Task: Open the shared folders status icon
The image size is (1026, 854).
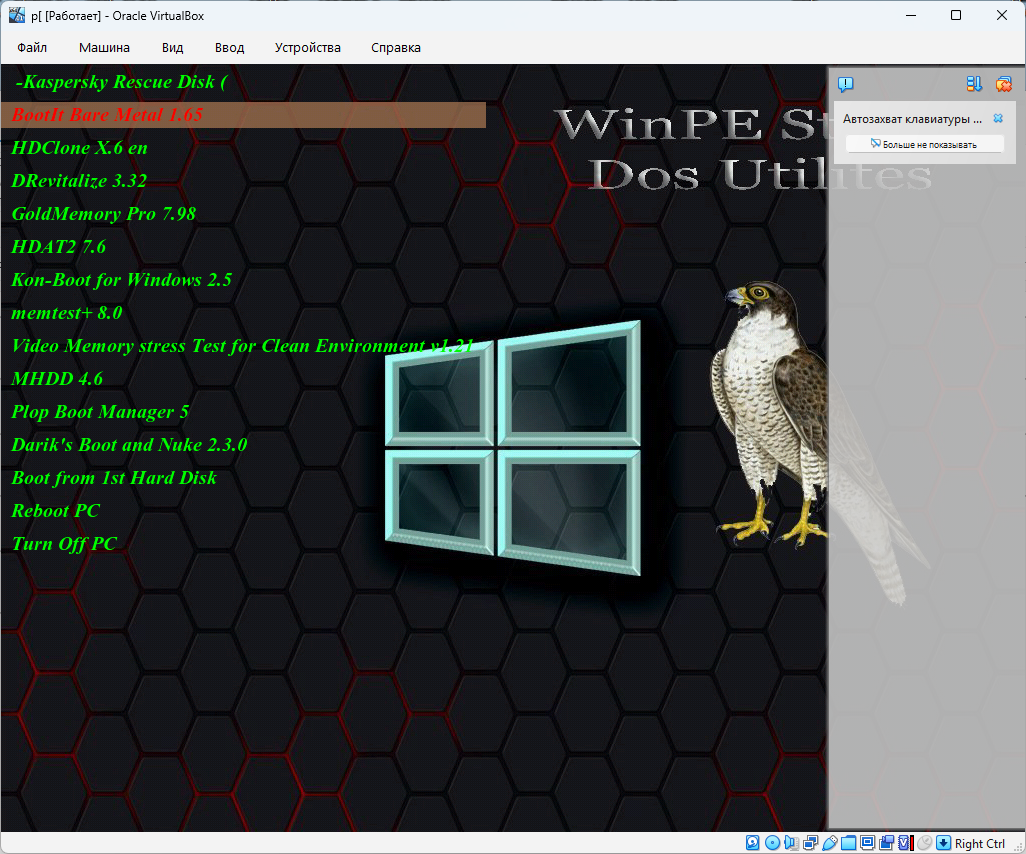Action: coord(848,843)
